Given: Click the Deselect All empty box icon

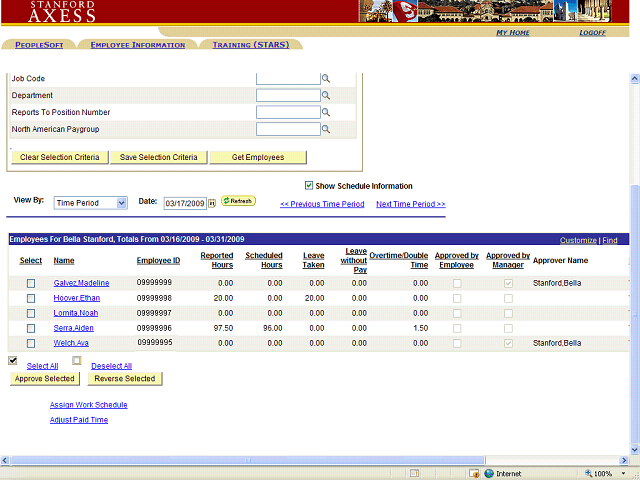Looking at the screenshot, I should pos(77,361).
